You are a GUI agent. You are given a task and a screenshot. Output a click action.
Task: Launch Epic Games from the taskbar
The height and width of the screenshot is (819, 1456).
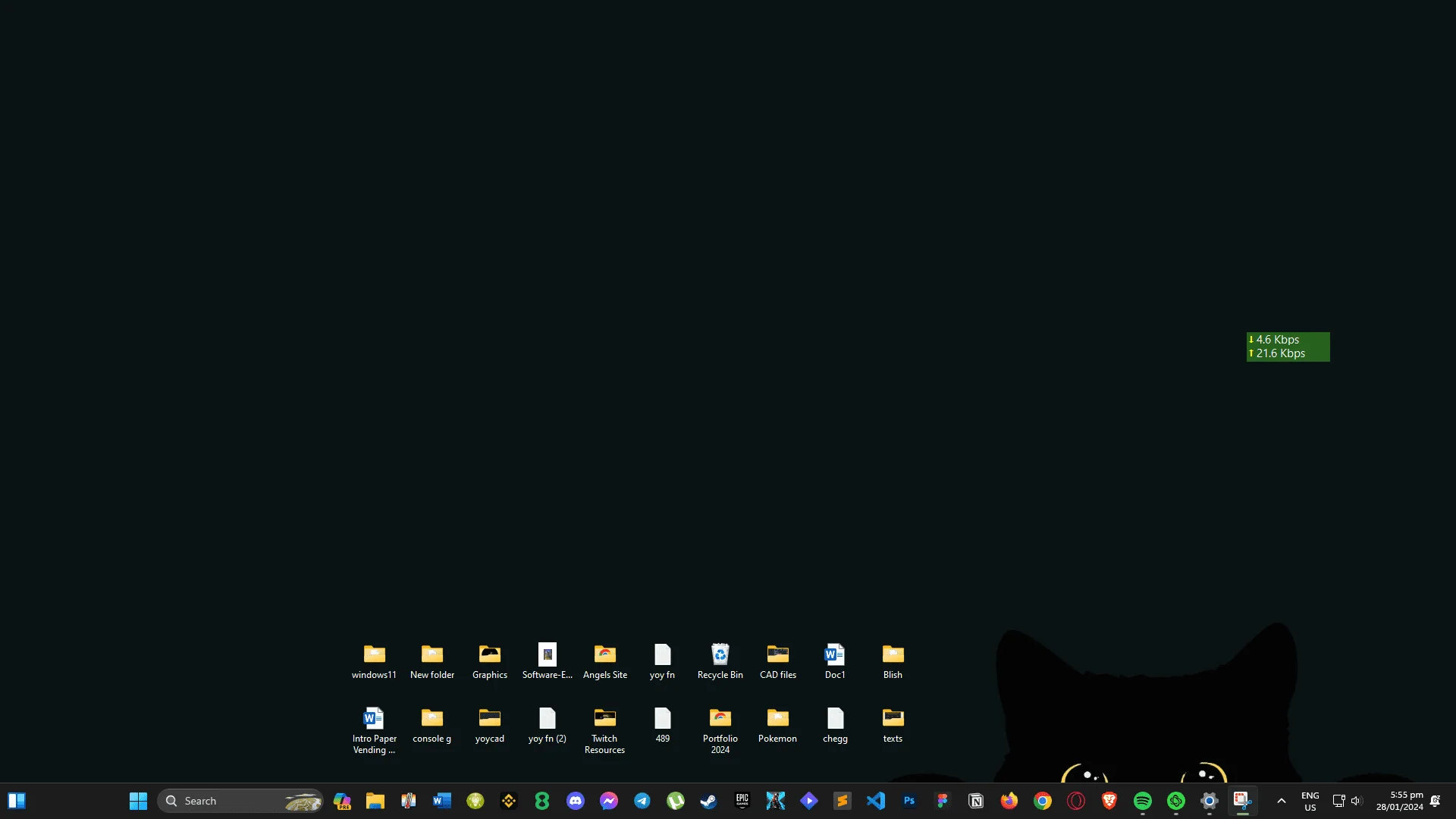pos(742,801)
